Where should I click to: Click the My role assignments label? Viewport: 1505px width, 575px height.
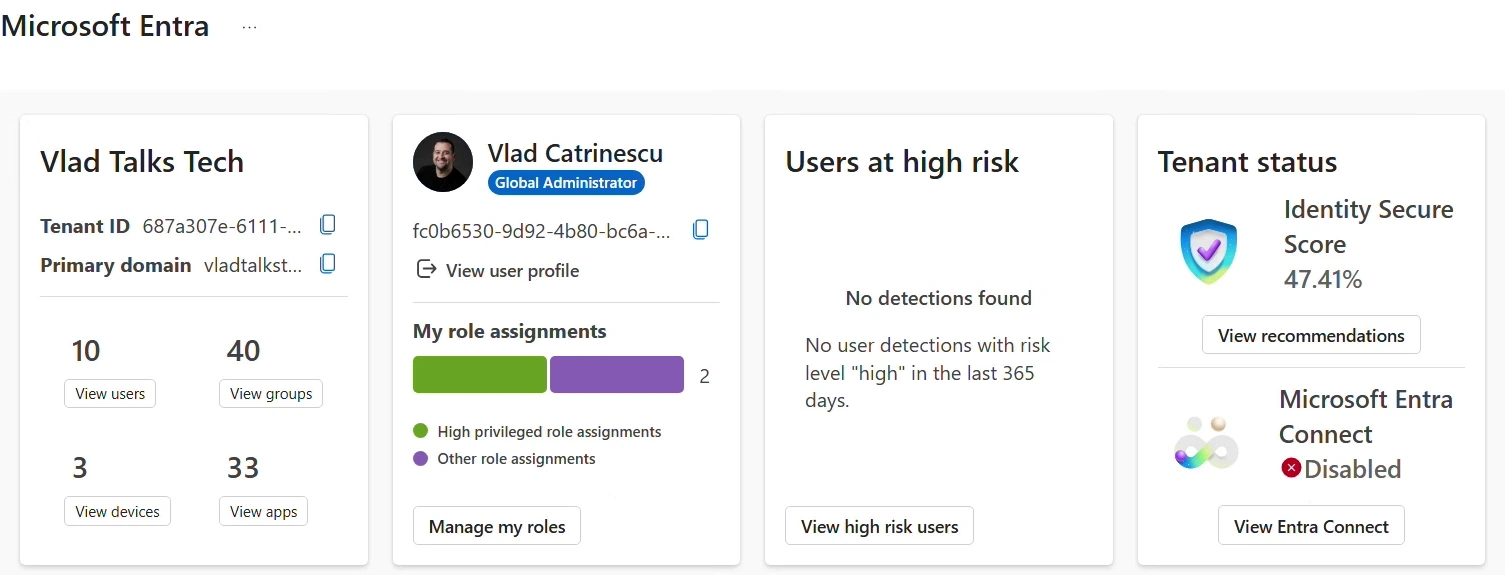(x=510, y=331)
